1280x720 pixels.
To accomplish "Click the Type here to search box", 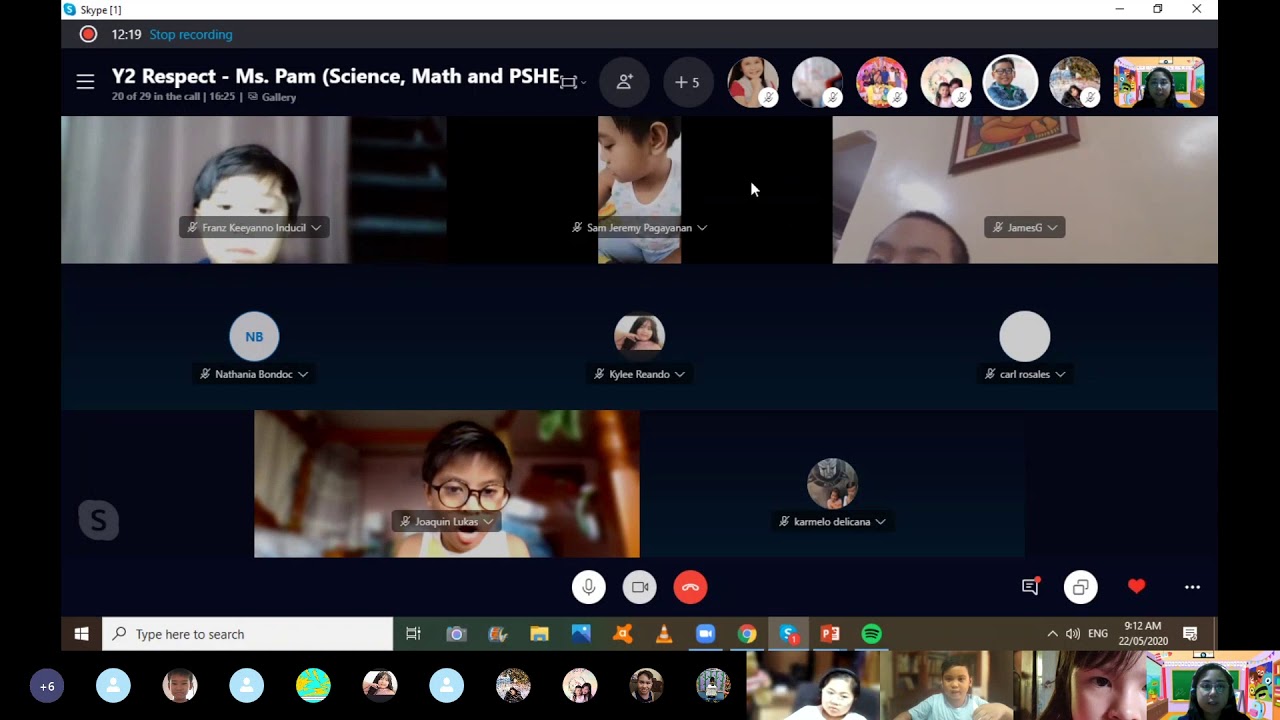I will click(x=248, y=634).
